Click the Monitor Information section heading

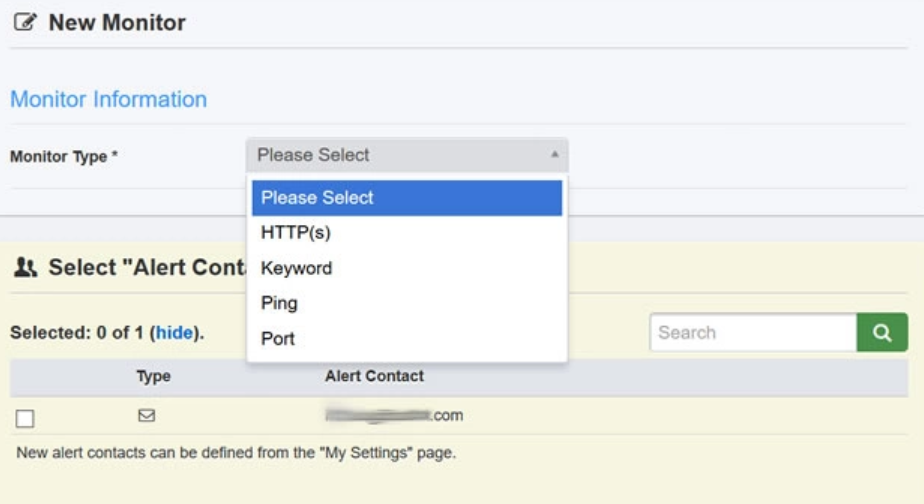(x=108, y=99)
